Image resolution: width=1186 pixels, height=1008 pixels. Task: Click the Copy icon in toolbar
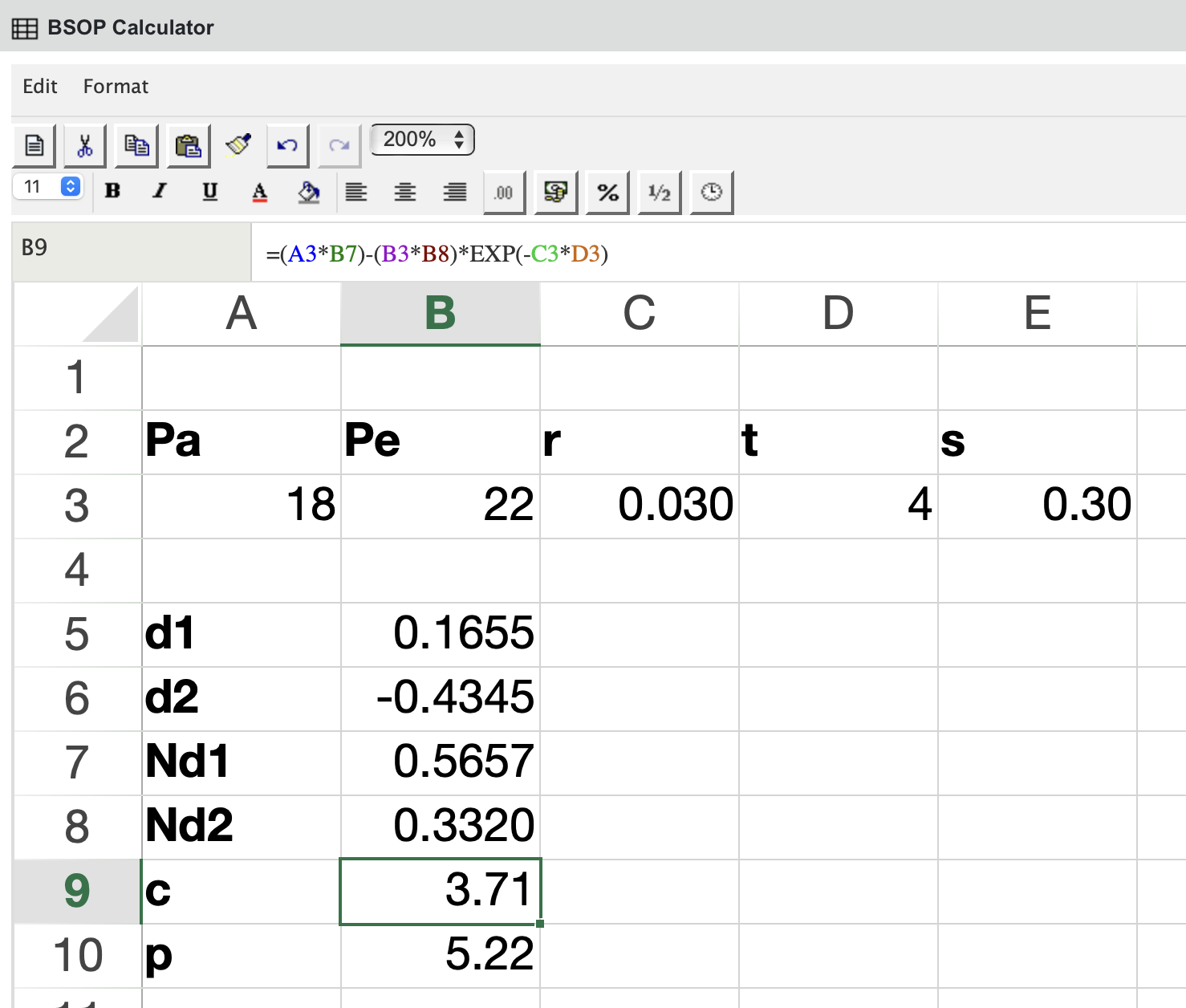(x=136, y=145)
